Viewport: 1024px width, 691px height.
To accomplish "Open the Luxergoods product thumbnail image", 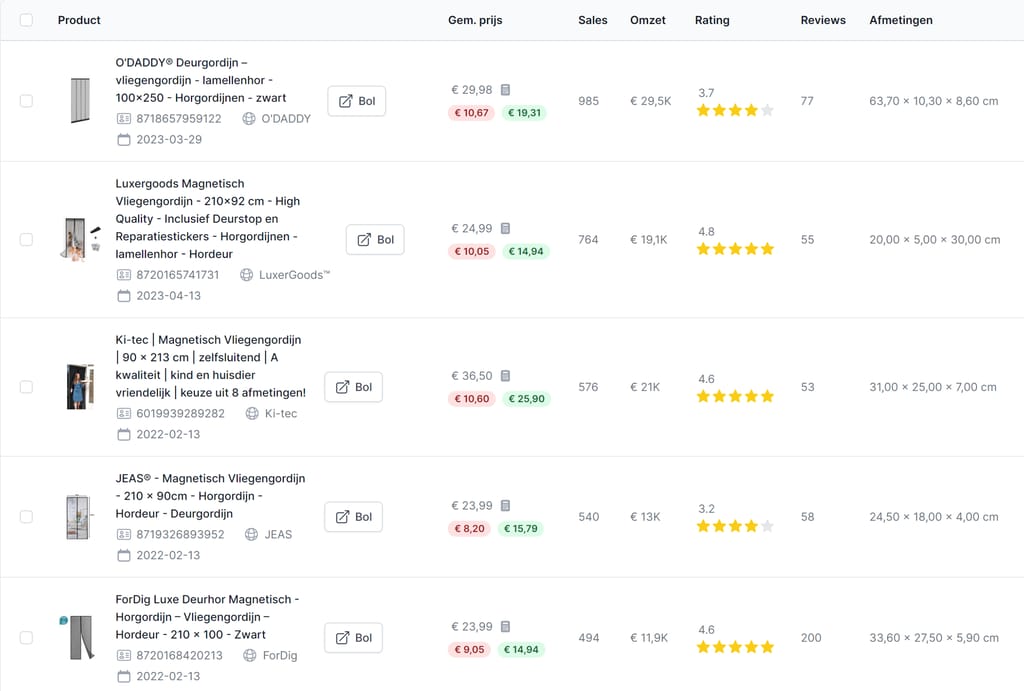I will point(80,240).
